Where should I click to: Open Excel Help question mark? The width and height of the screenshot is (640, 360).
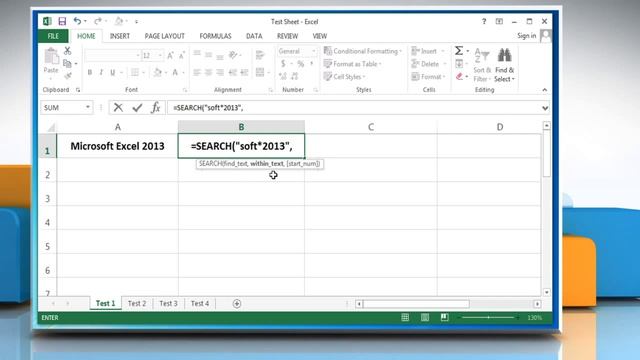click(484, 21)
